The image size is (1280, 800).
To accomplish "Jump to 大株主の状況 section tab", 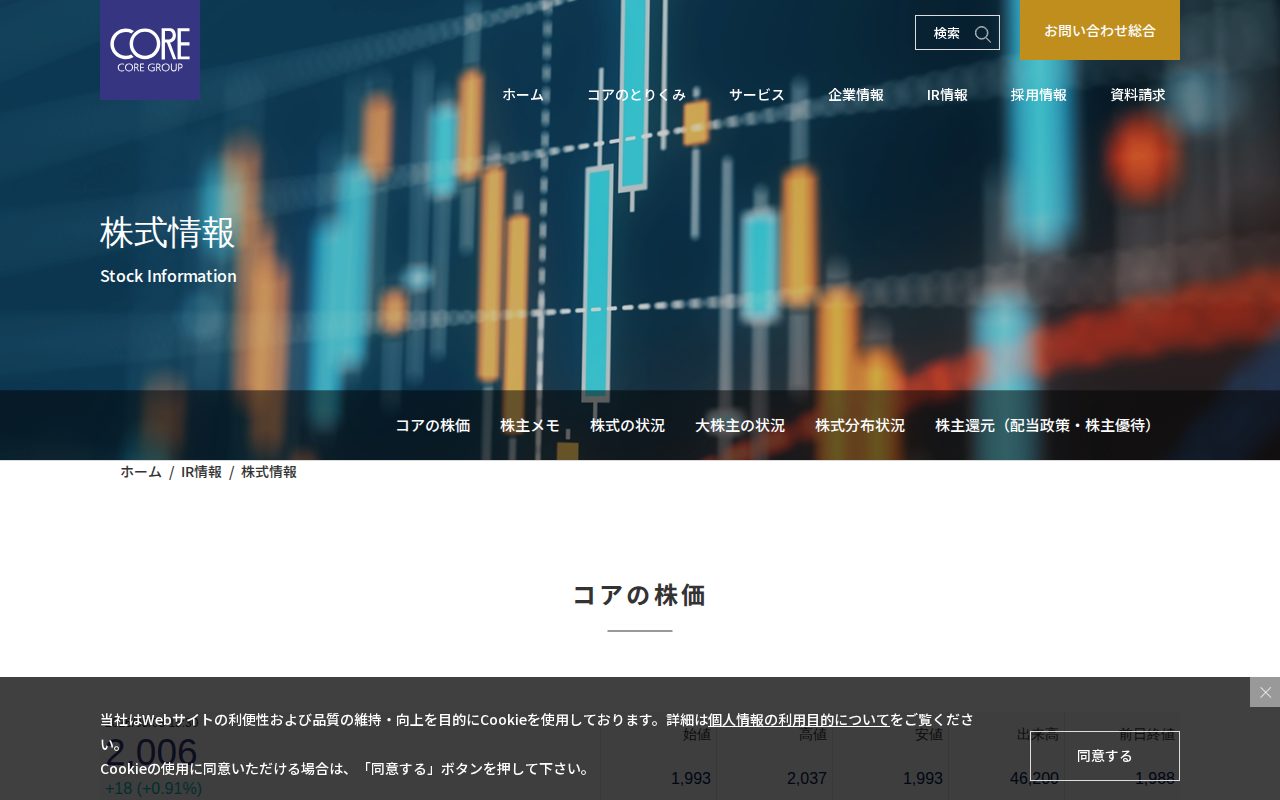I will click(x=740, y=425).
